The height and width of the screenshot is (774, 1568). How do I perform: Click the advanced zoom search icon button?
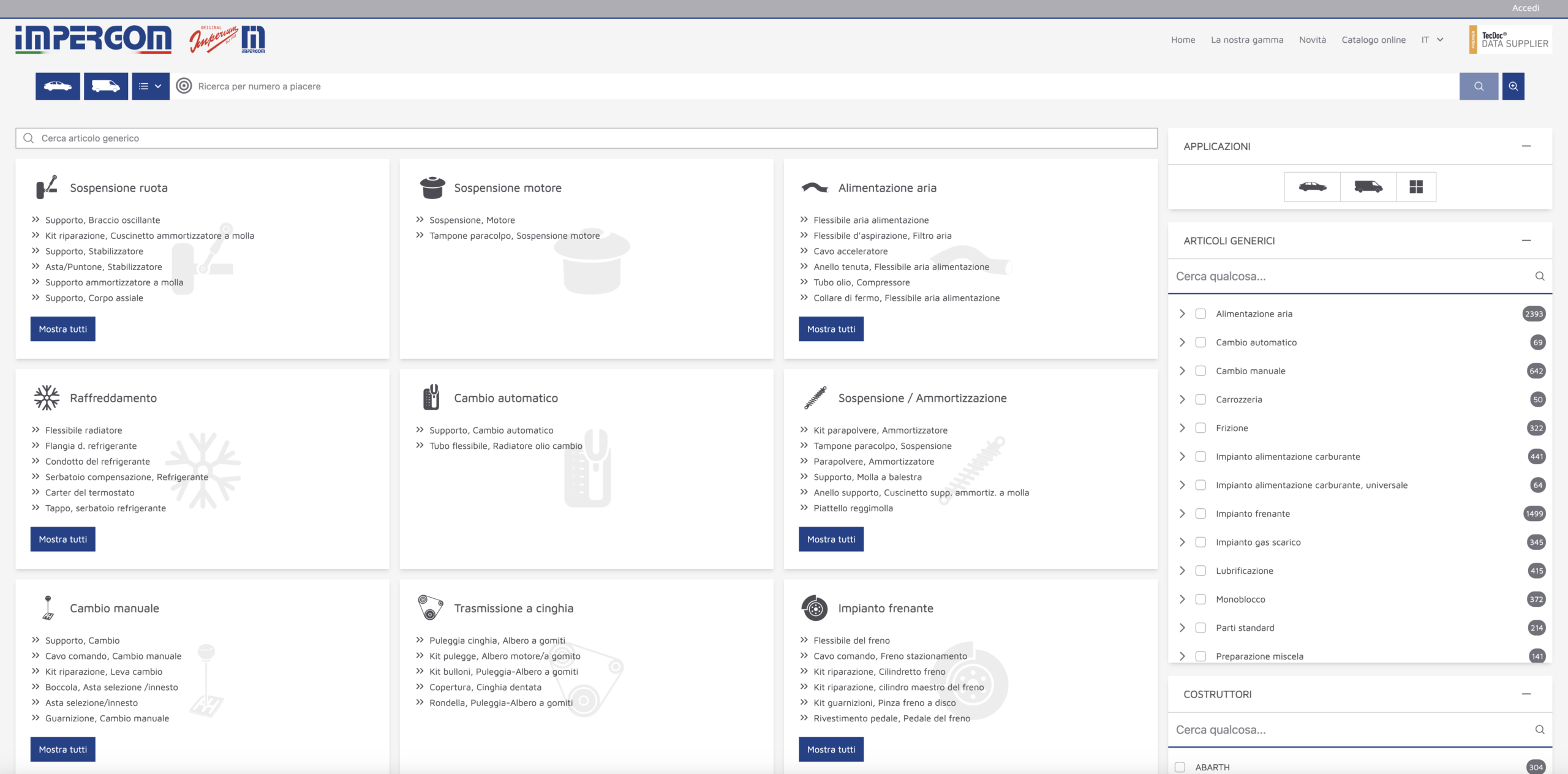coord(1513,86)
